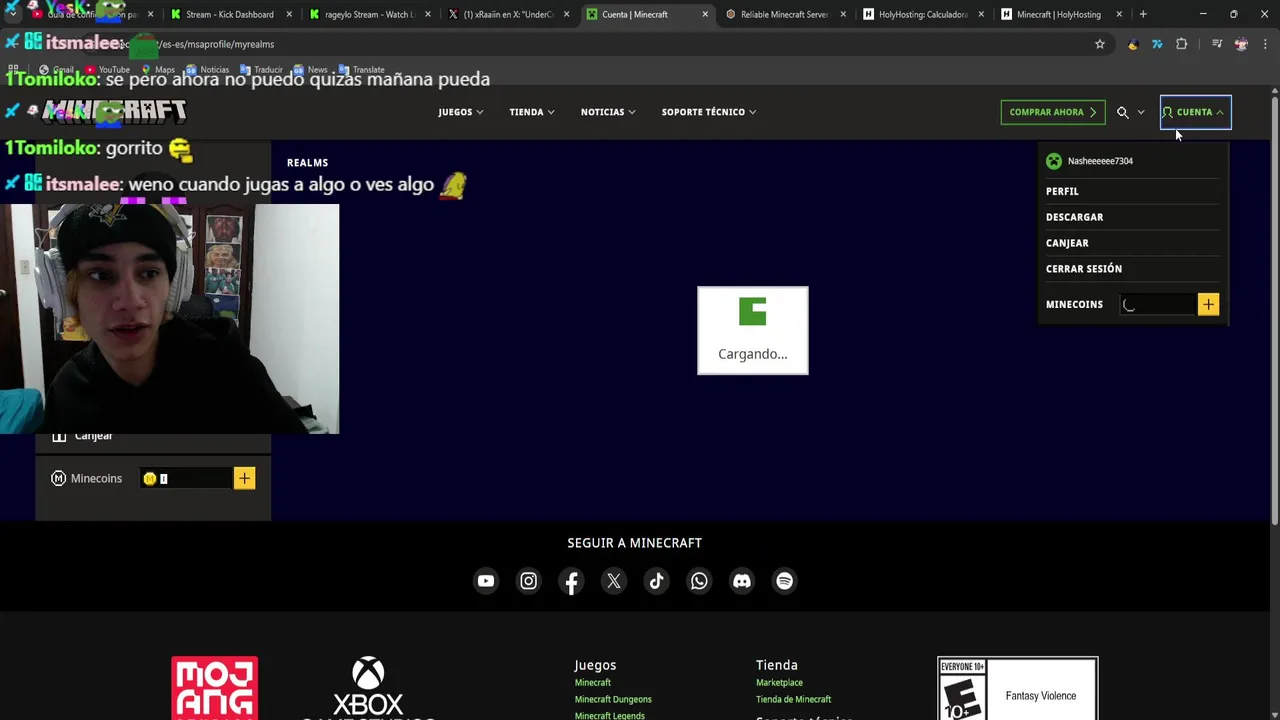Open the Noticias bookmark in bookmarks bar

207,70
